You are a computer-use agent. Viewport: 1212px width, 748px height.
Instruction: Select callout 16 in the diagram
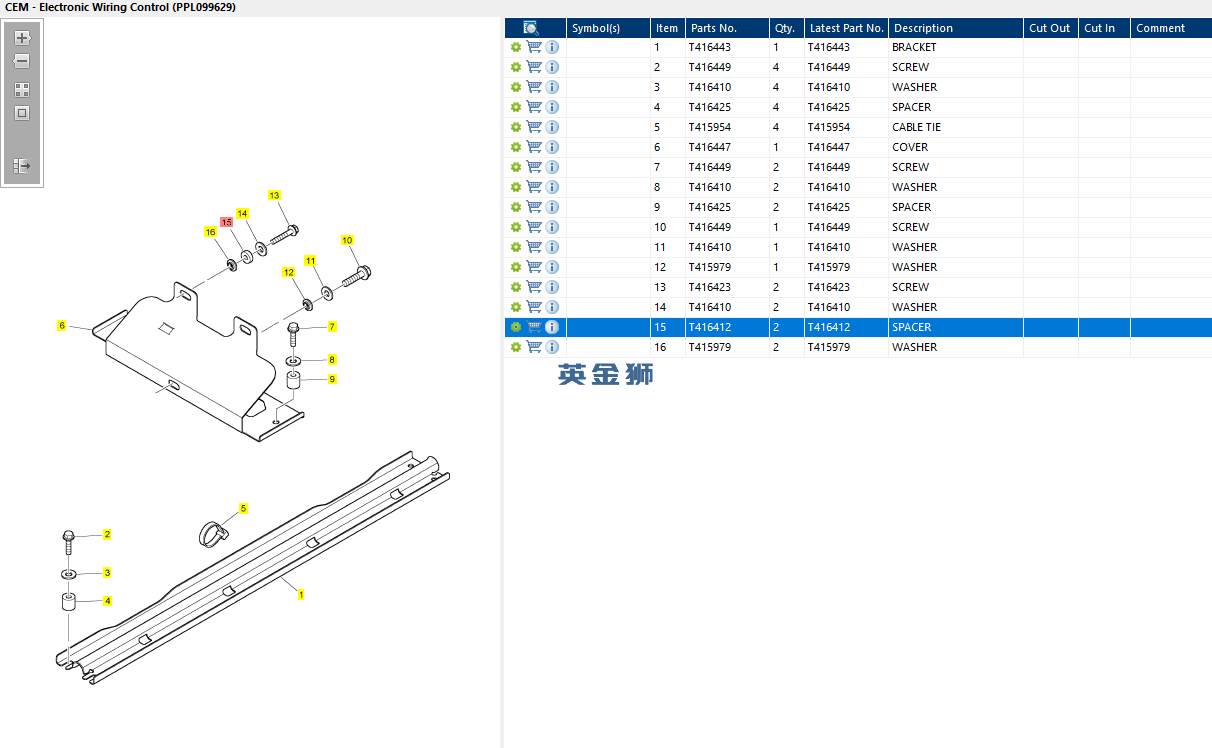(210, 232)
